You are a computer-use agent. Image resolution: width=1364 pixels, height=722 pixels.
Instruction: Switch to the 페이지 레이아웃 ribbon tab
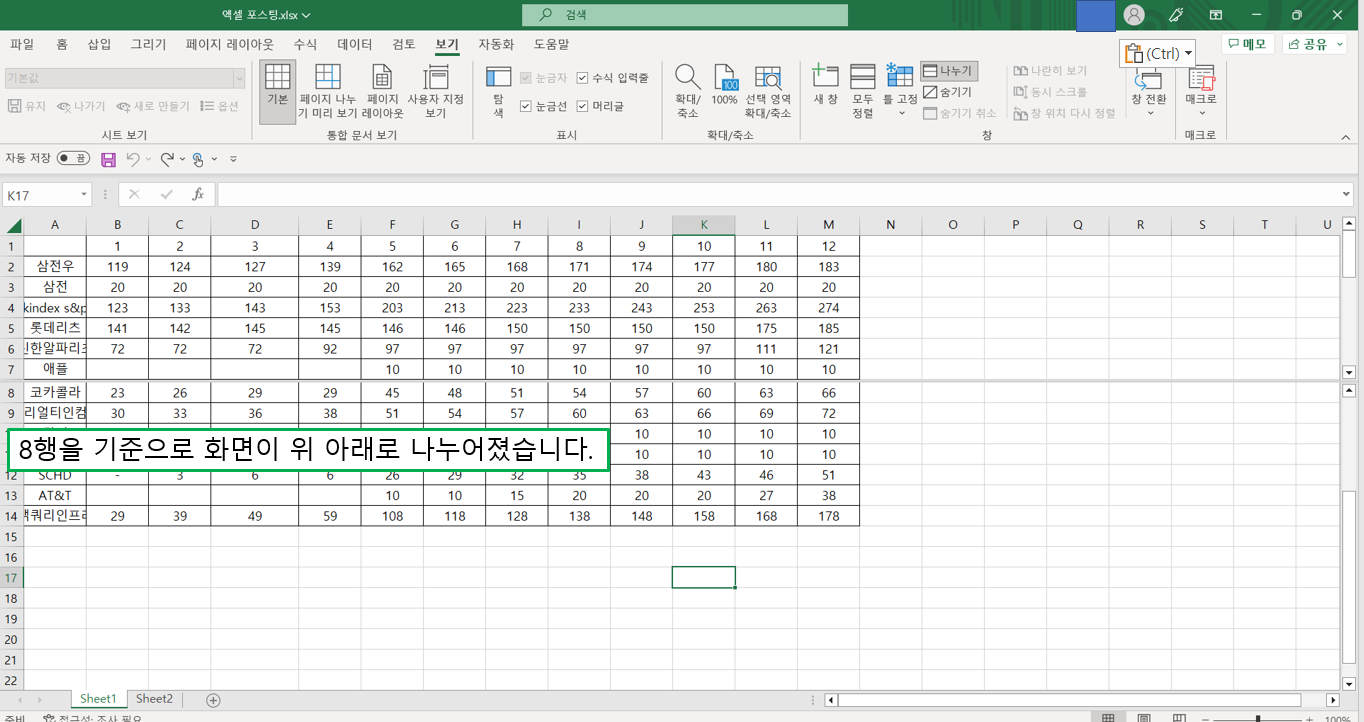click(x=229, y=44)
